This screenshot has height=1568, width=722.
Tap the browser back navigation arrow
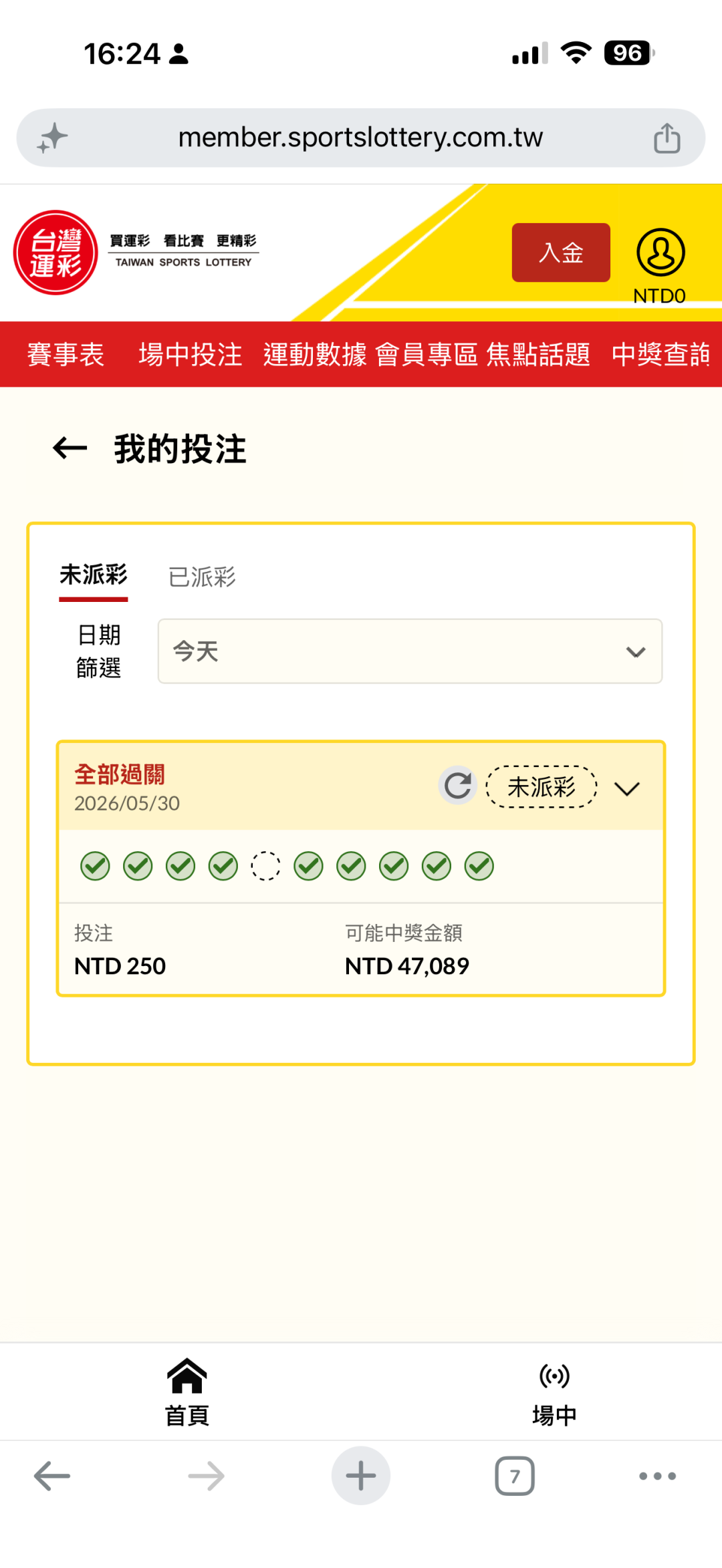point(52,1476)
